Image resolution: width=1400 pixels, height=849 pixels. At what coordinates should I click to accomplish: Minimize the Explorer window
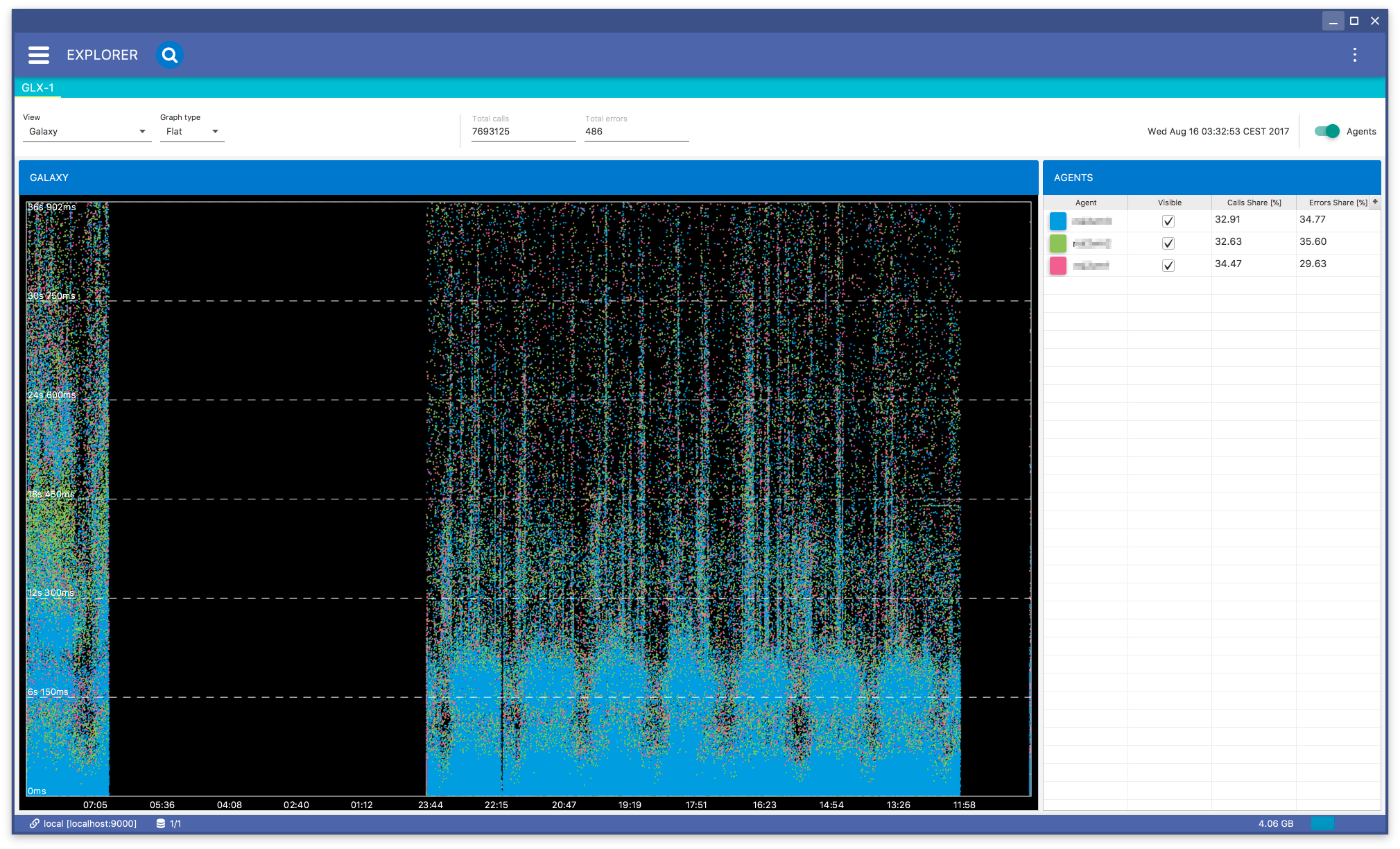pos(1333,21)
